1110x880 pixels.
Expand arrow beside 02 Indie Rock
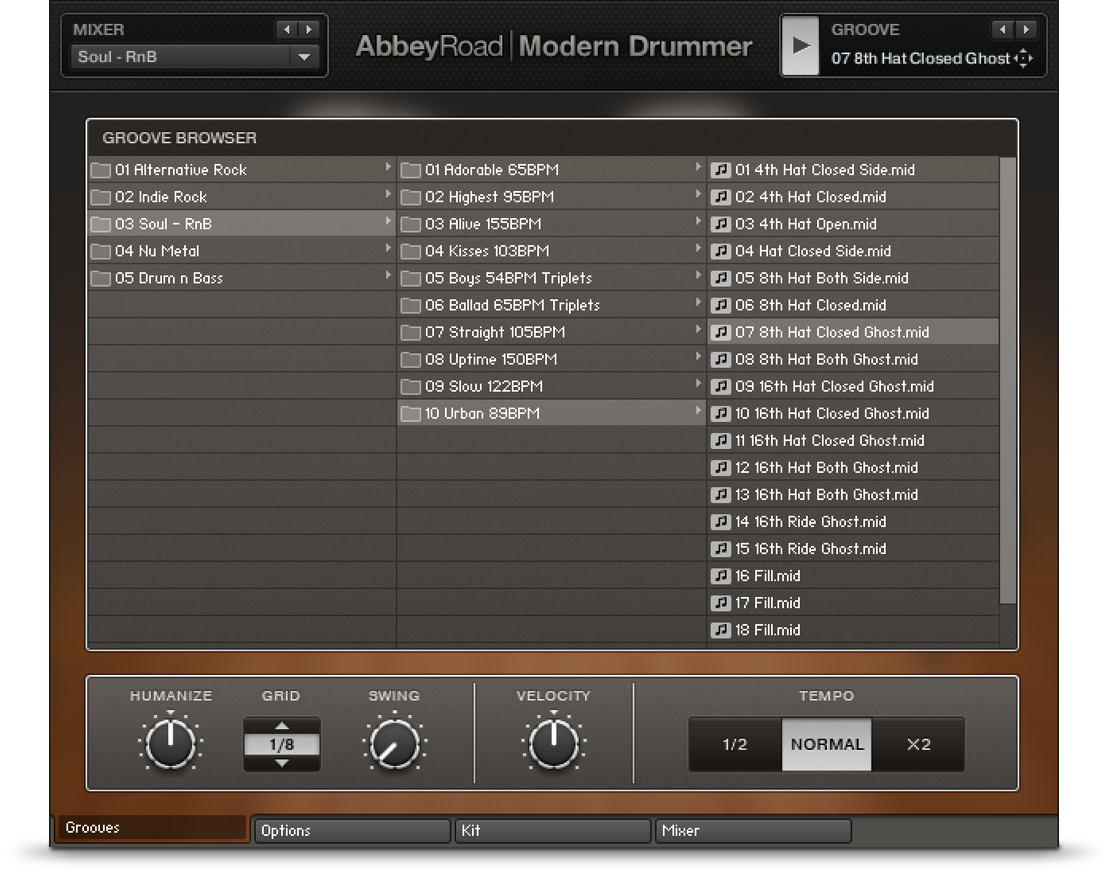388,194
